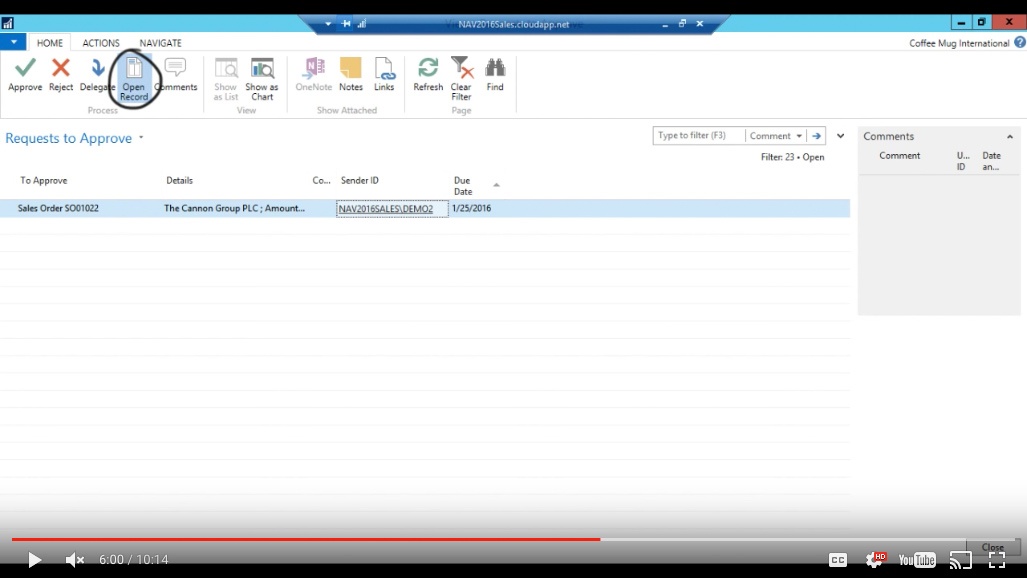This screenshot has height=578, width=1027.
Task: Click the Type to filter box
Action: [x=699, y=136]
